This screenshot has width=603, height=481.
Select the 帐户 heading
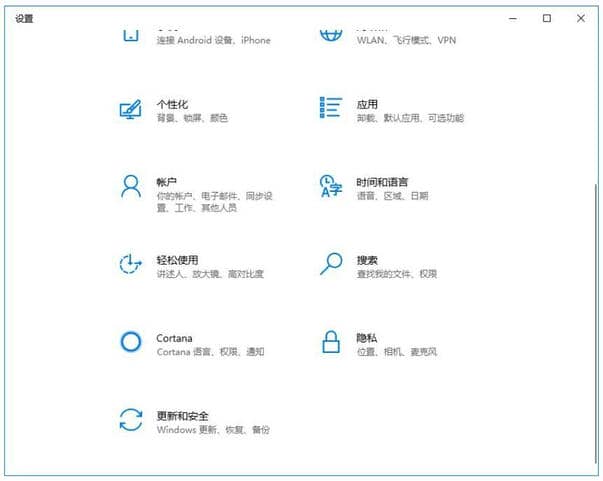167,182
